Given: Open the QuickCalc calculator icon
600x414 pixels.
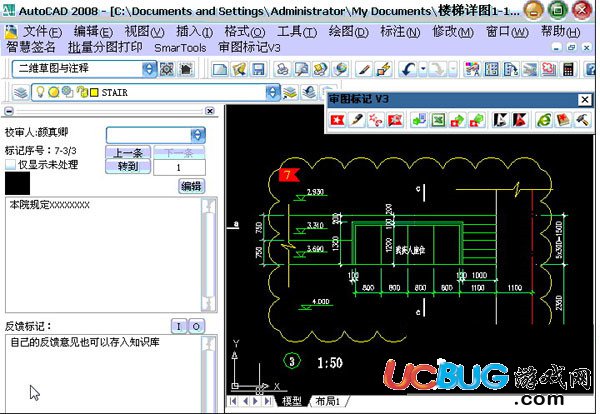Looking at the screenshot, I should [569, 69].
